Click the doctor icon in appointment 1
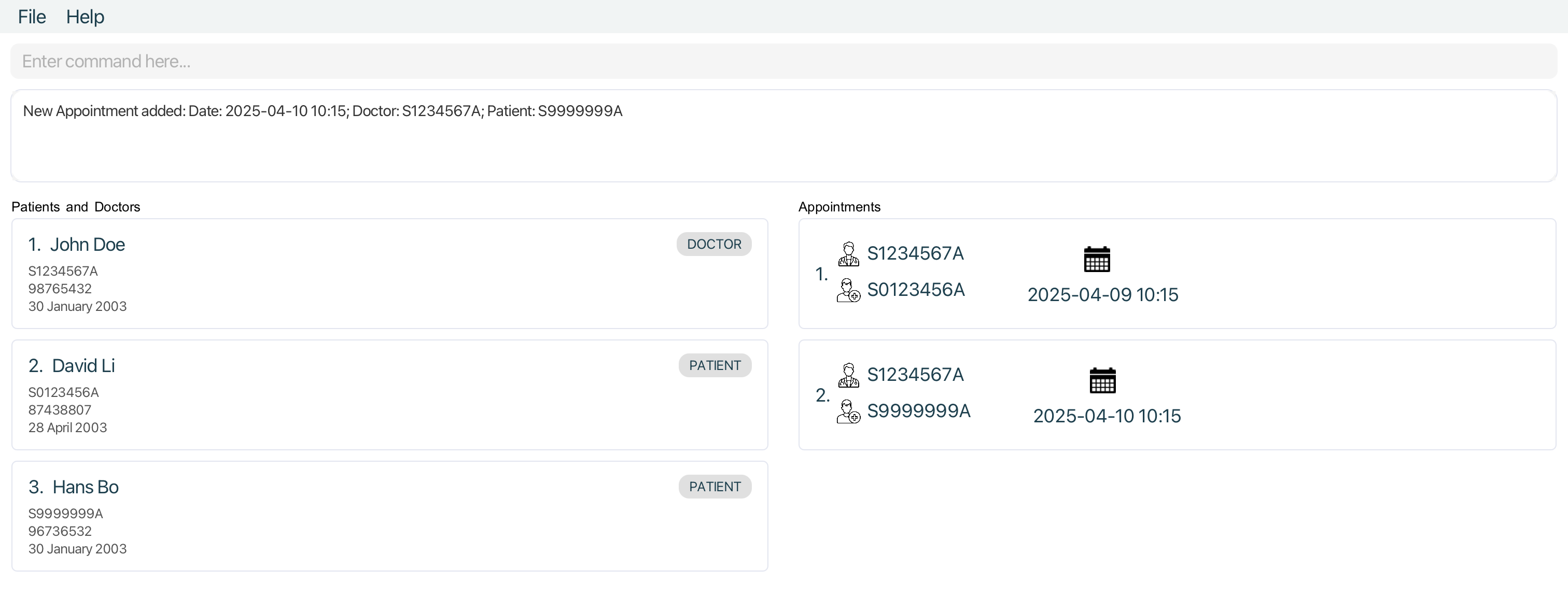Screen dimensions: 1568x598 pos(848,254)
